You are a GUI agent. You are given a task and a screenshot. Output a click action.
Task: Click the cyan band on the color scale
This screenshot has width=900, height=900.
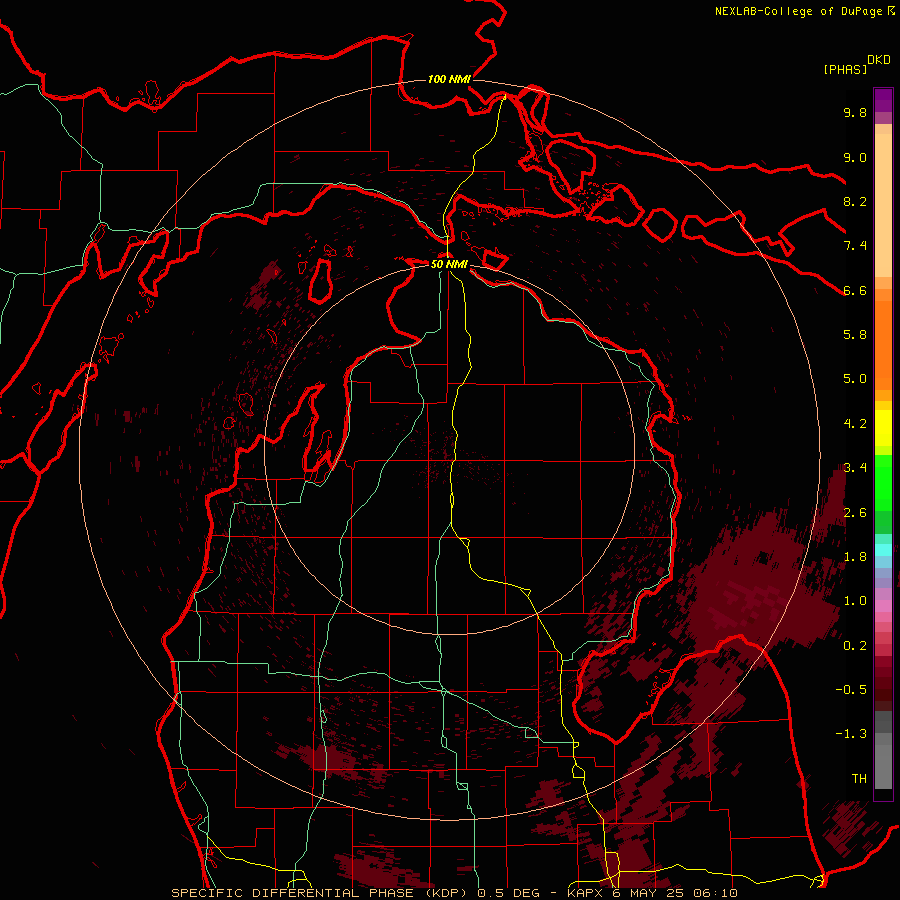[883, 550]
